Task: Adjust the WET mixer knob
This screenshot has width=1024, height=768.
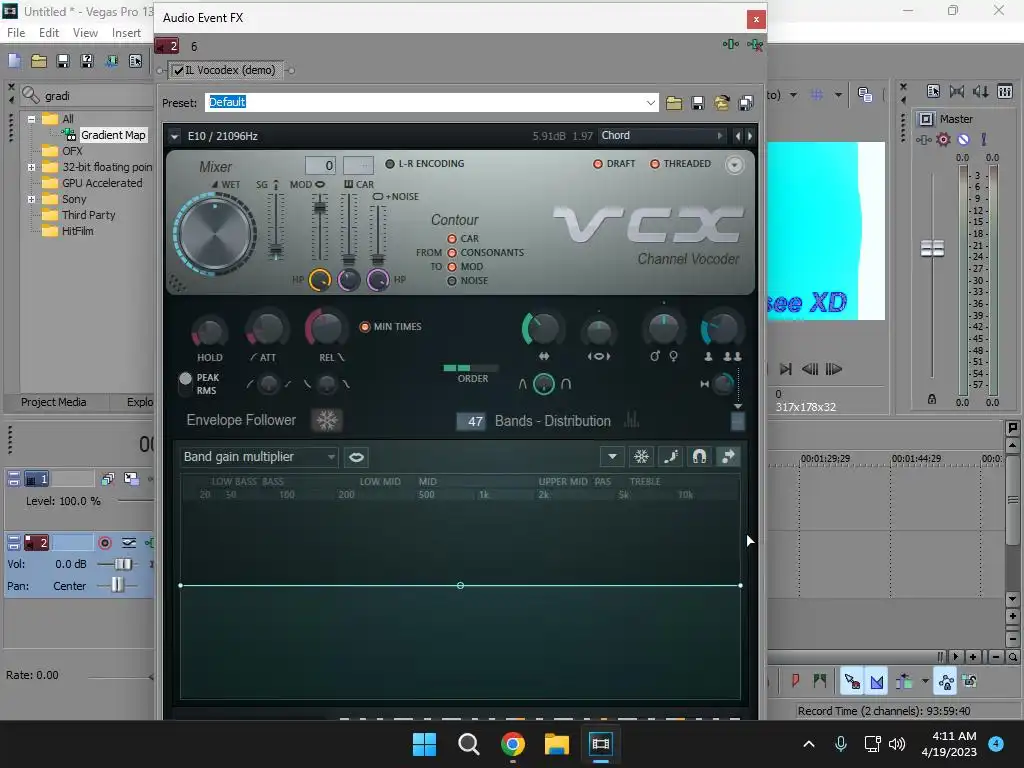Action: click(215, 233)
